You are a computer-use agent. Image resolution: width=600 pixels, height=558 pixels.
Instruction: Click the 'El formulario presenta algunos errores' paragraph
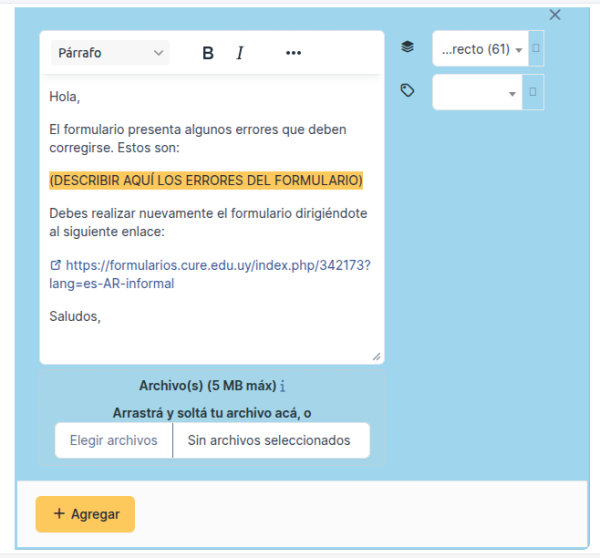point(198,139)
